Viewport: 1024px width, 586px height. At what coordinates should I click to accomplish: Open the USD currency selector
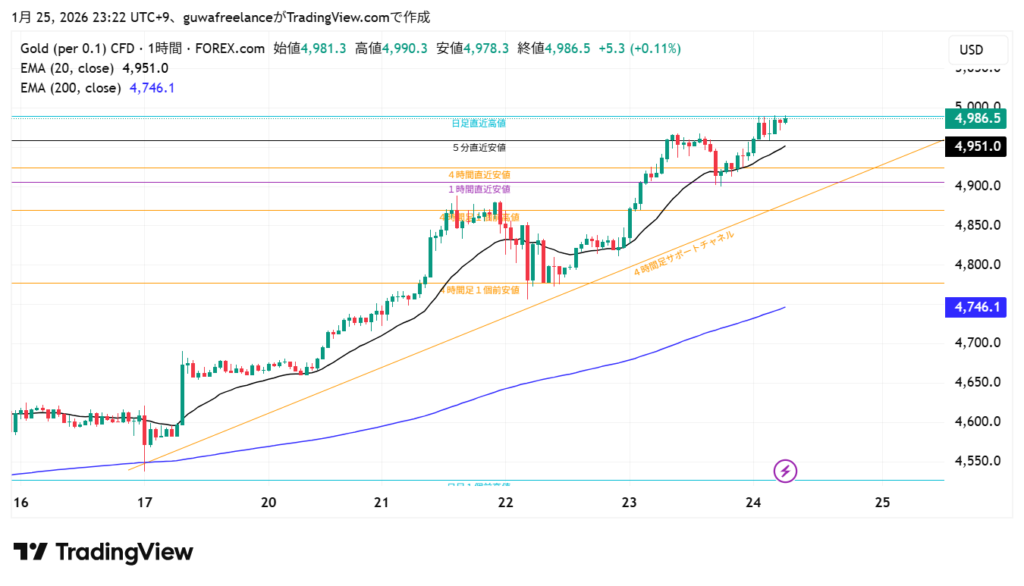[x=971, y=50]
